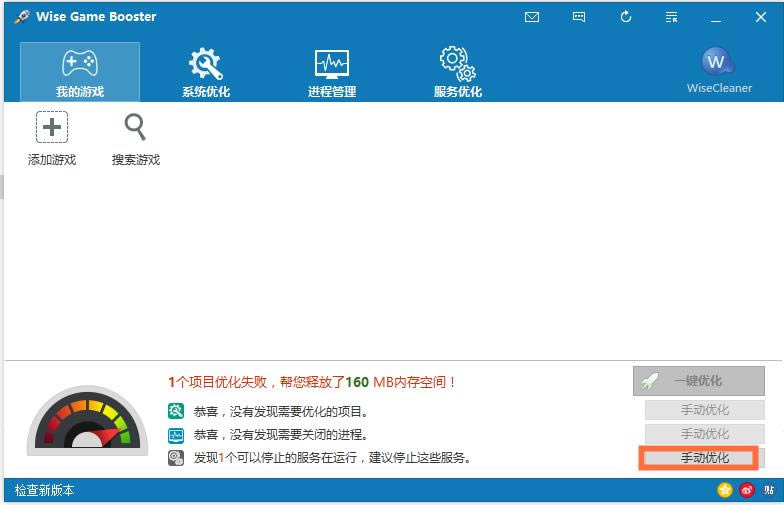784x505 pixels.
Task: Click the red Weibo icon in status bar
Action: click(747, 490)
